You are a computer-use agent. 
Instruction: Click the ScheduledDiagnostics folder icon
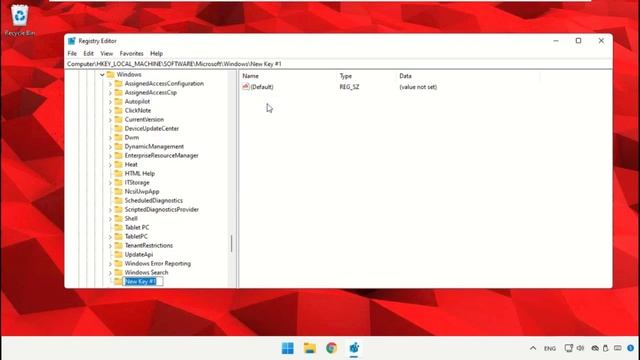tap(118, 200)
